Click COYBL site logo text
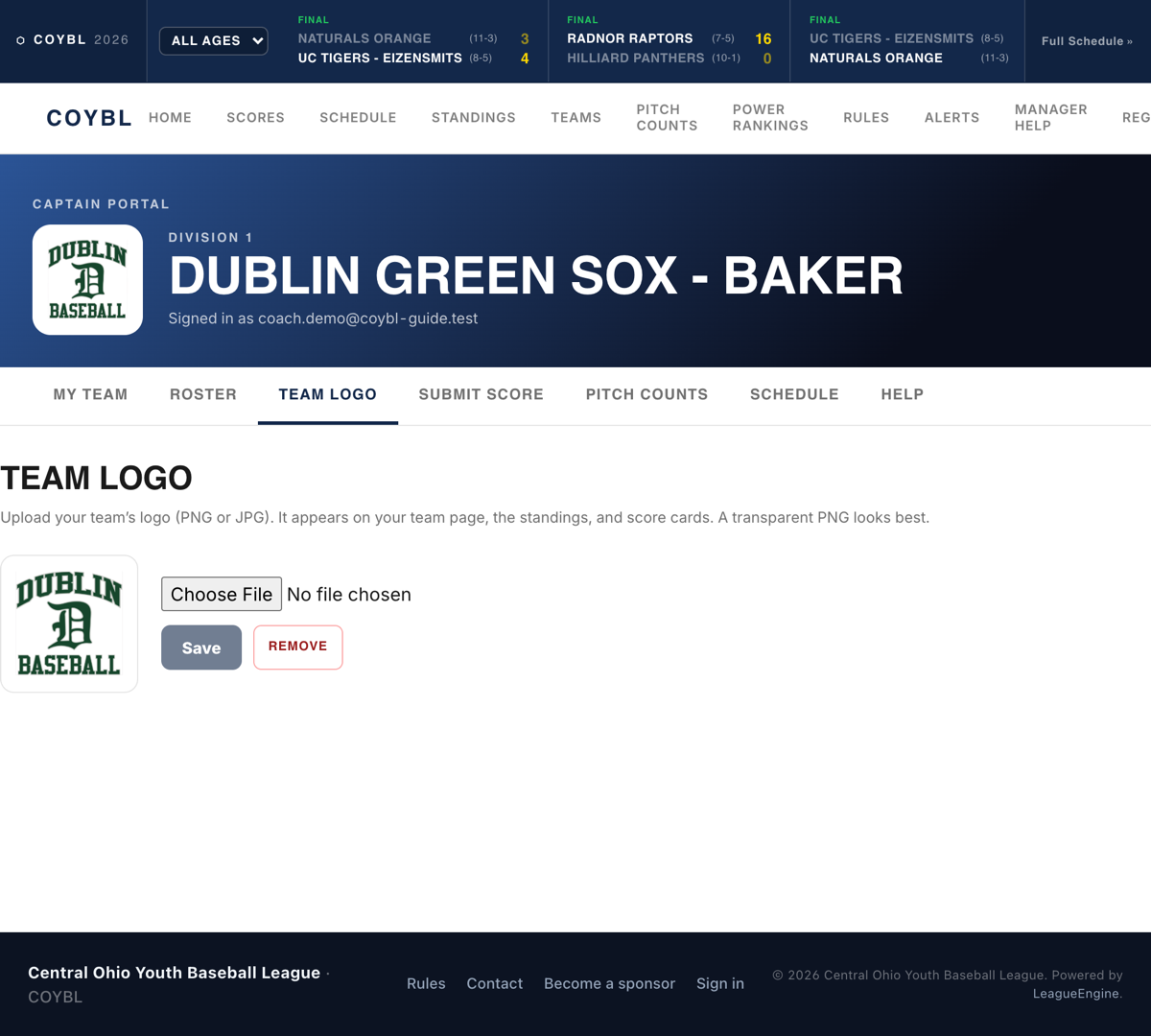Viewport: 1151px width, 1036px height. (89, 118)
